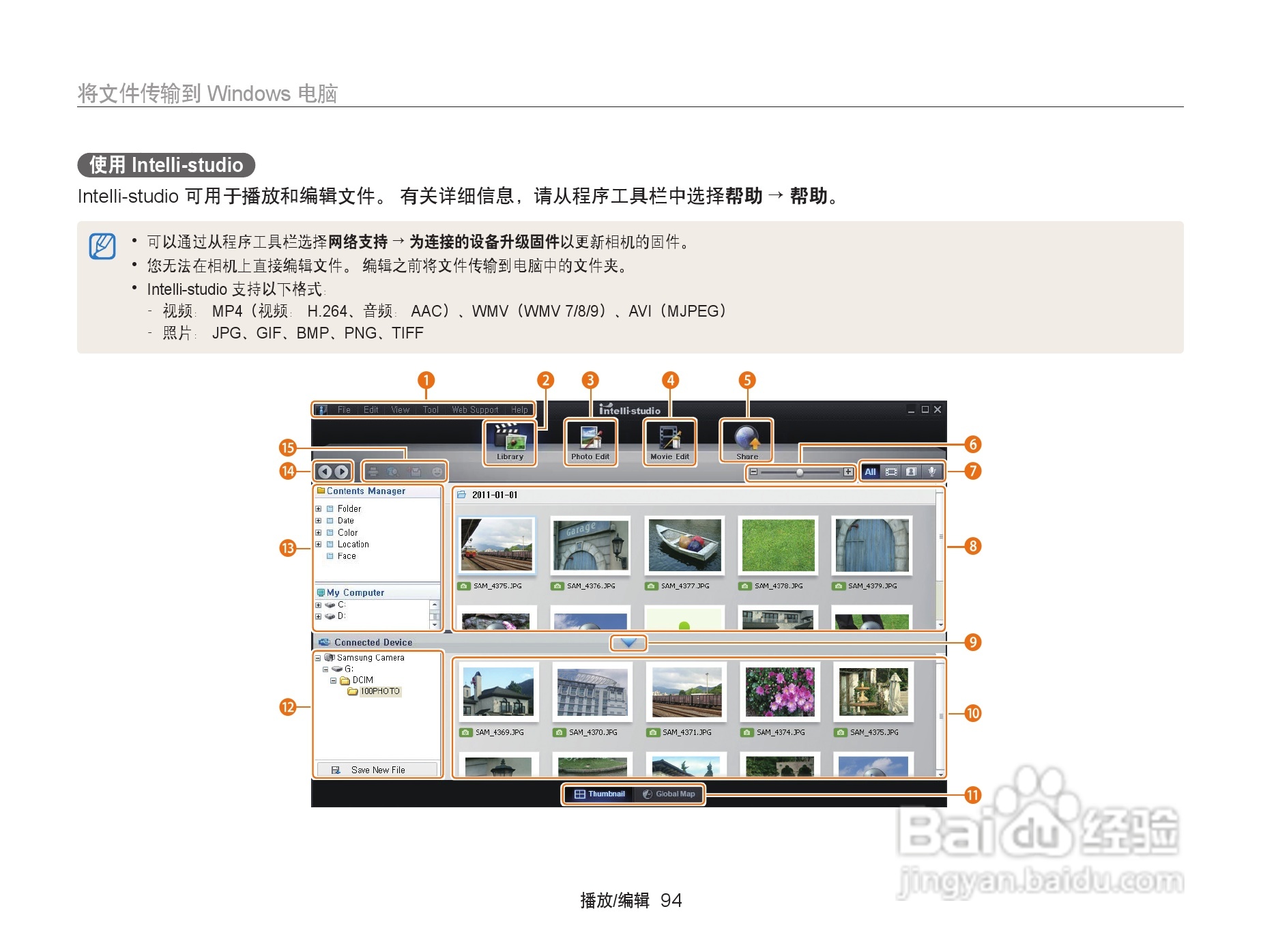Click the Samsung Camera device icon
Image resolution: width=1261 pixels, height=952 pixels.
pos(330,658)
